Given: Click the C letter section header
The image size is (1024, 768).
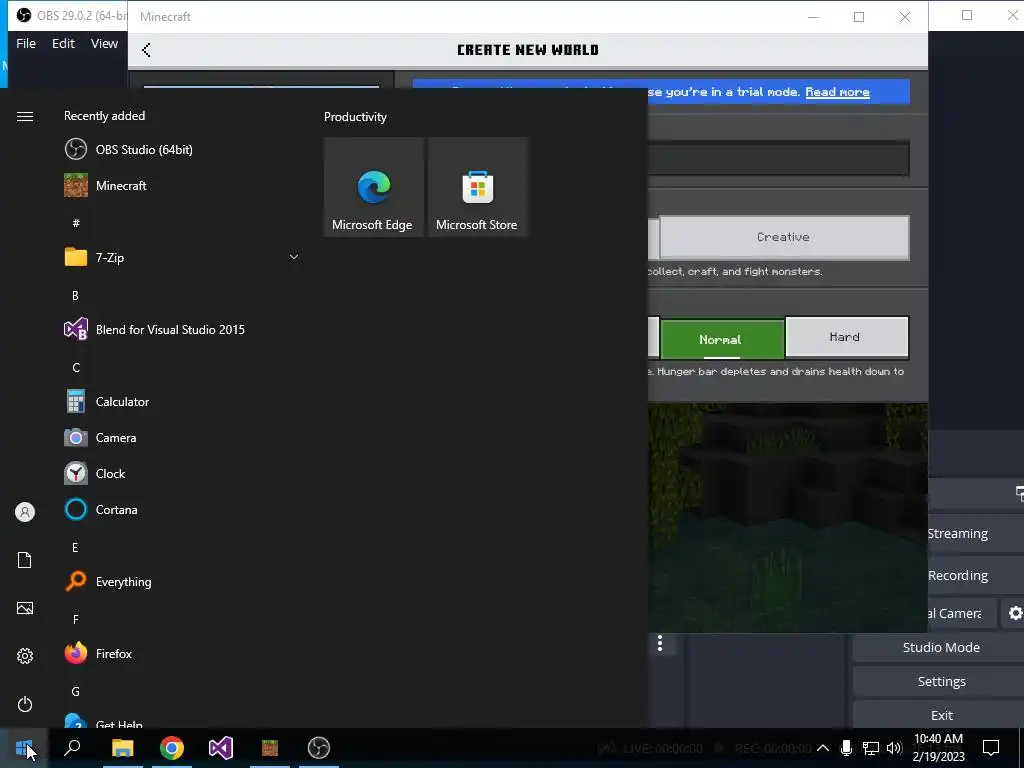Looking at the screenshot, I should [x=76, y=368].
